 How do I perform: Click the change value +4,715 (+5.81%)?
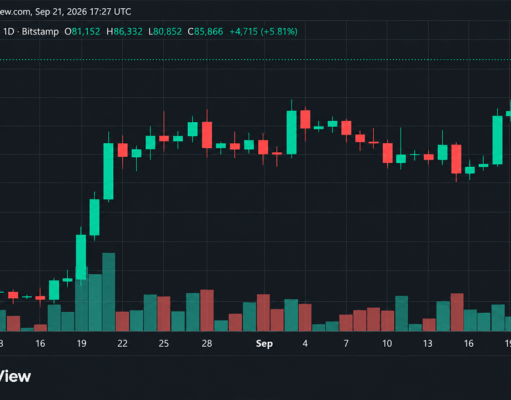pos(263,32)
